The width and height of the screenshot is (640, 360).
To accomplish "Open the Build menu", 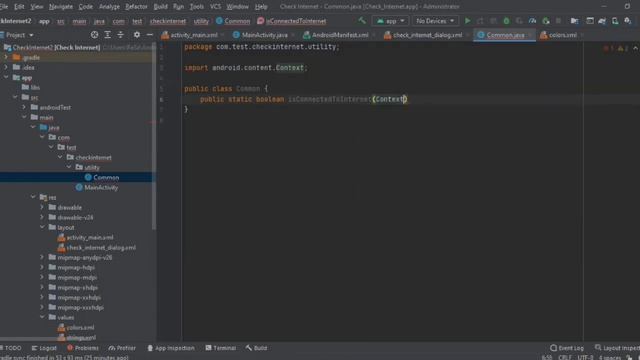I will 160,7.
